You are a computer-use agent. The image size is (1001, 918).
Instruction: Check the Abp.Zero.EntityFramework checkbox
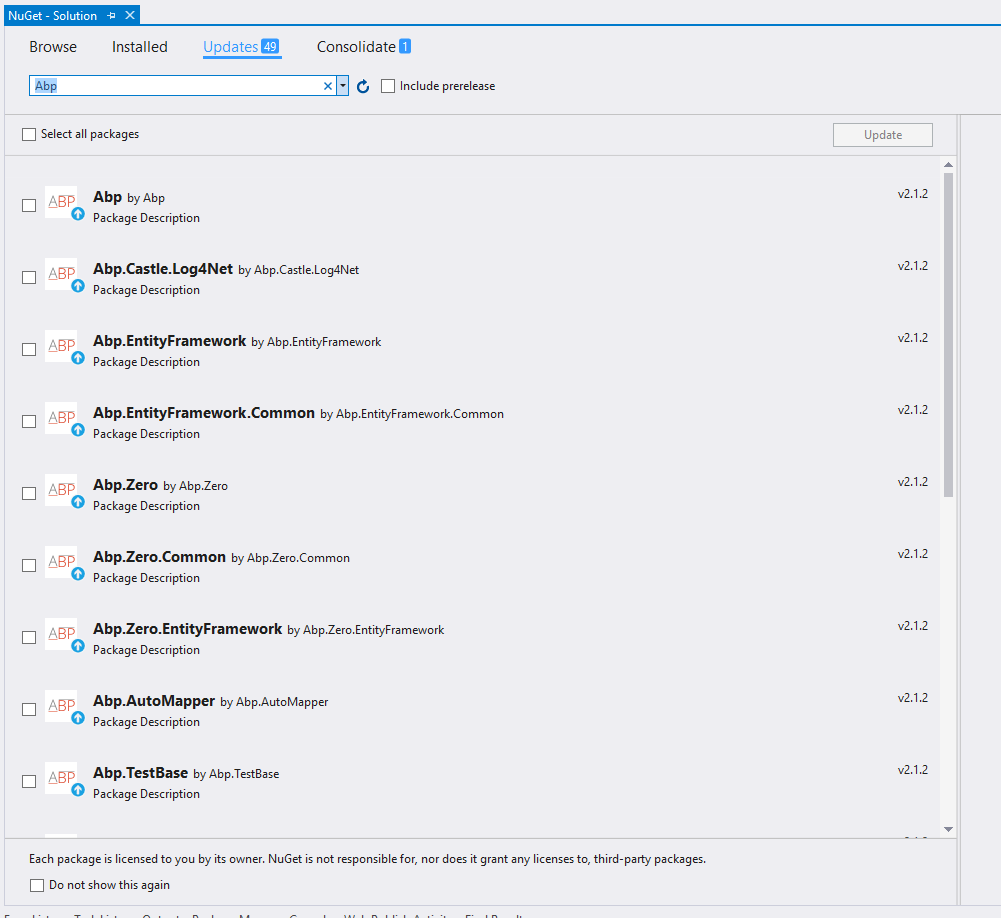tap(29, 638)
